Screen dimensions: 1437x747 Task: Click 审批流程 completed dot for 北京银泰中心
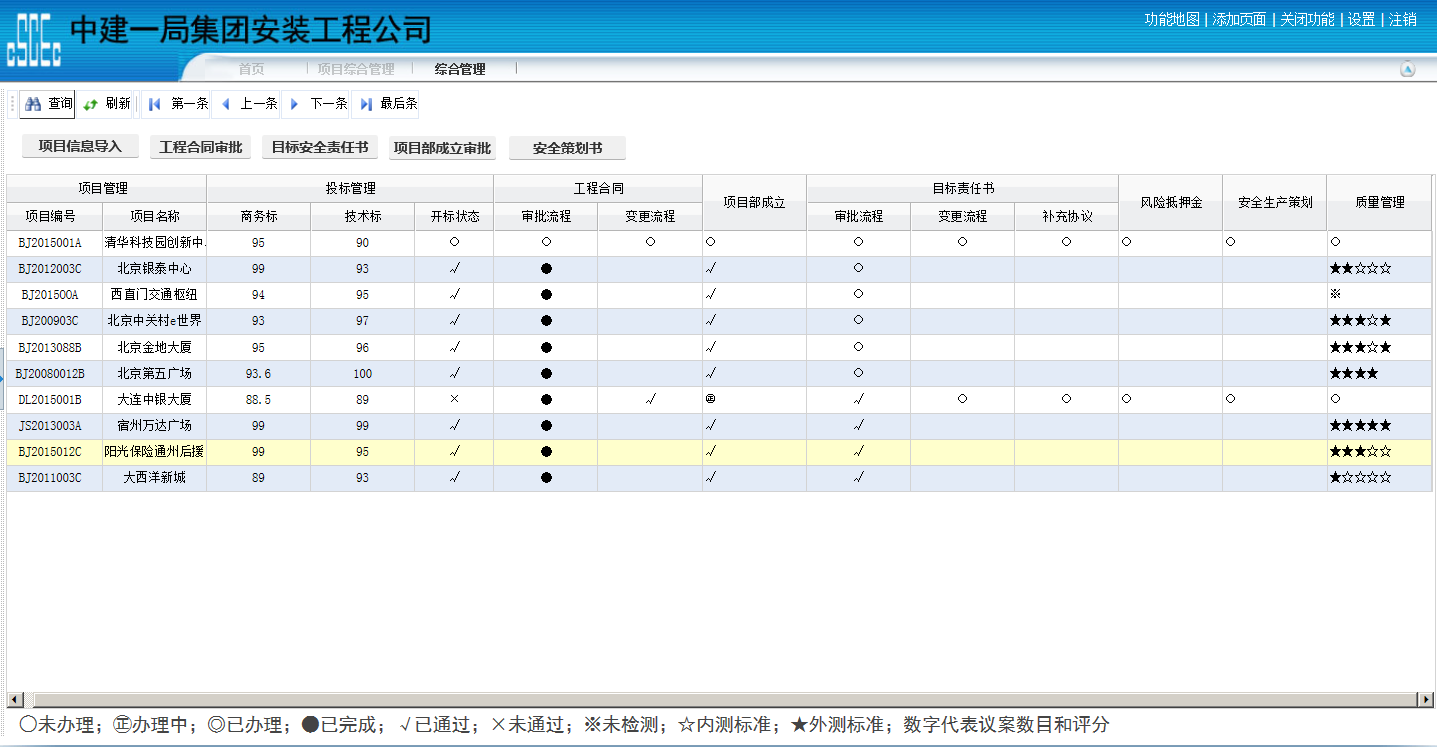546,269
